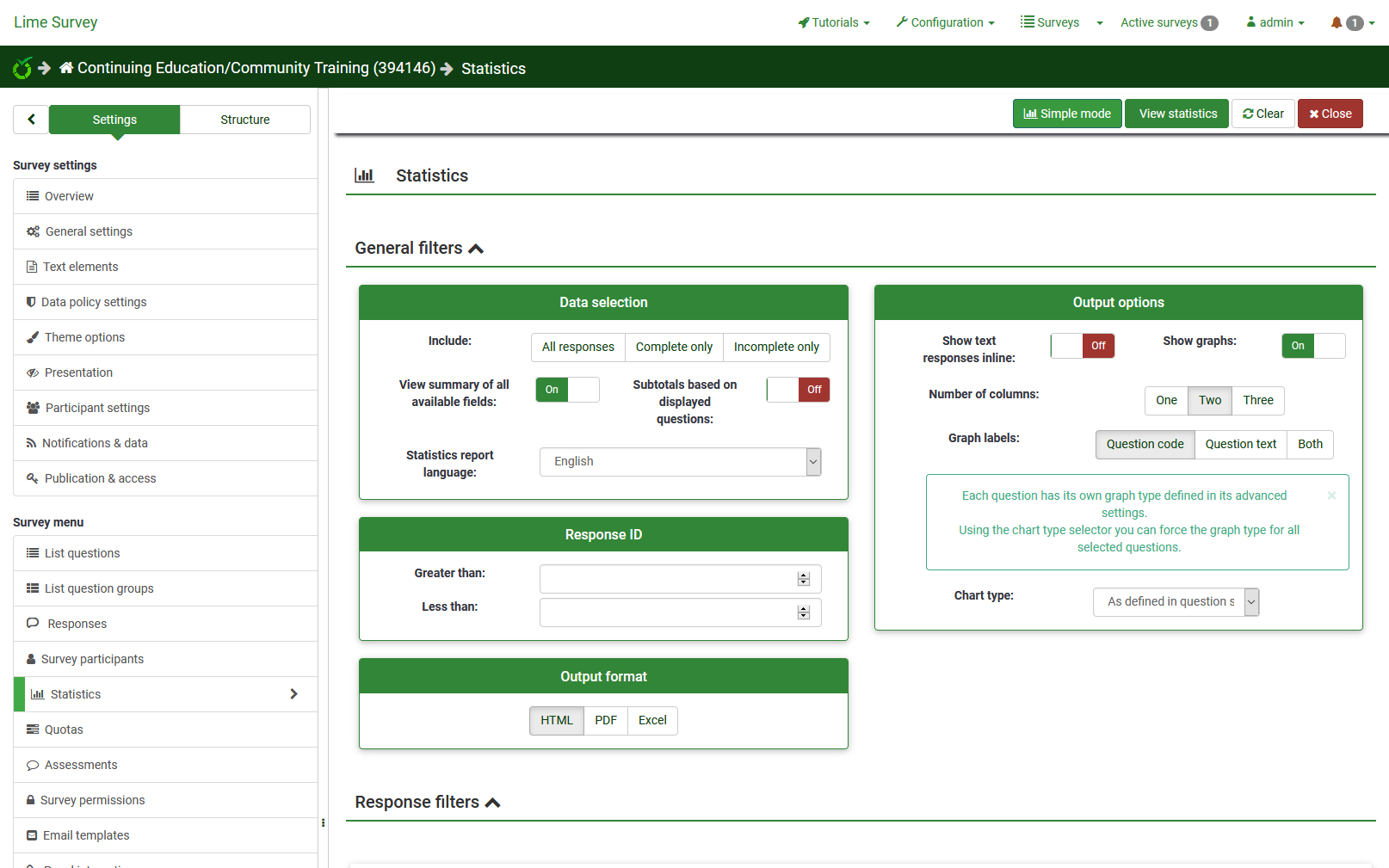Click the home icon beside the survey name
The height and width of the screenshot is (868, 1389).
point(66,68)
